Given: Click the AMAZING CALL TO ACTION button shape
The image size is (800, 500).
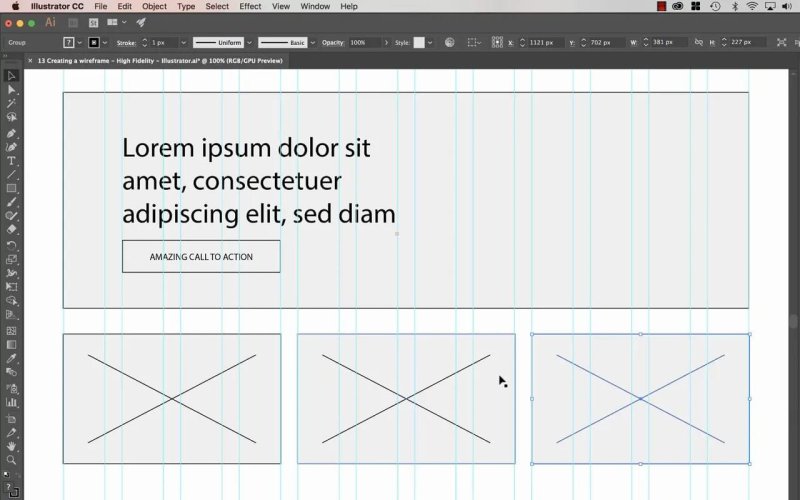Looking at the screenshot, I should tap(201, 257).
